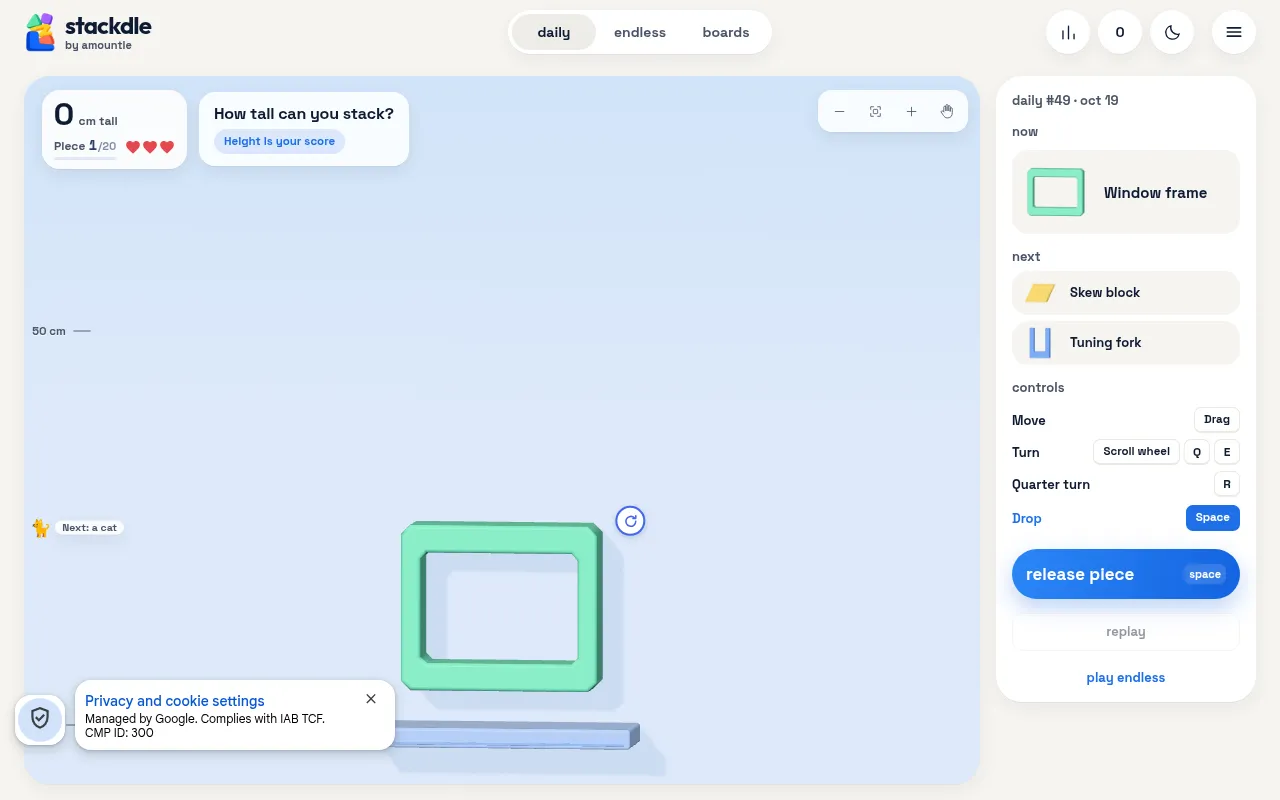Open the privacy shield icon

click(x=40, y=719)
